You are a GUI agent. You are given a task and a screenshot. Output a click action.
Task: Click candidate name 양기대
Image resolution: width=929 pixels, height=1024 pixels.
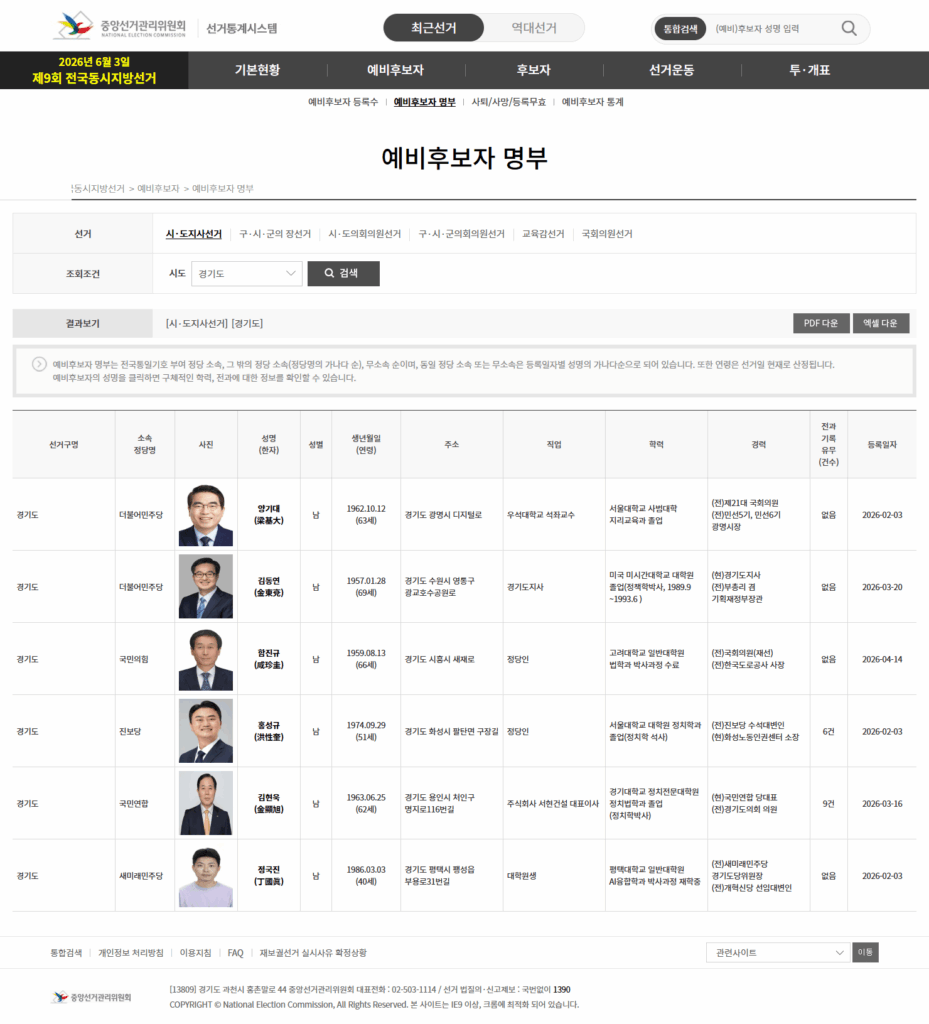click(268, 515)
